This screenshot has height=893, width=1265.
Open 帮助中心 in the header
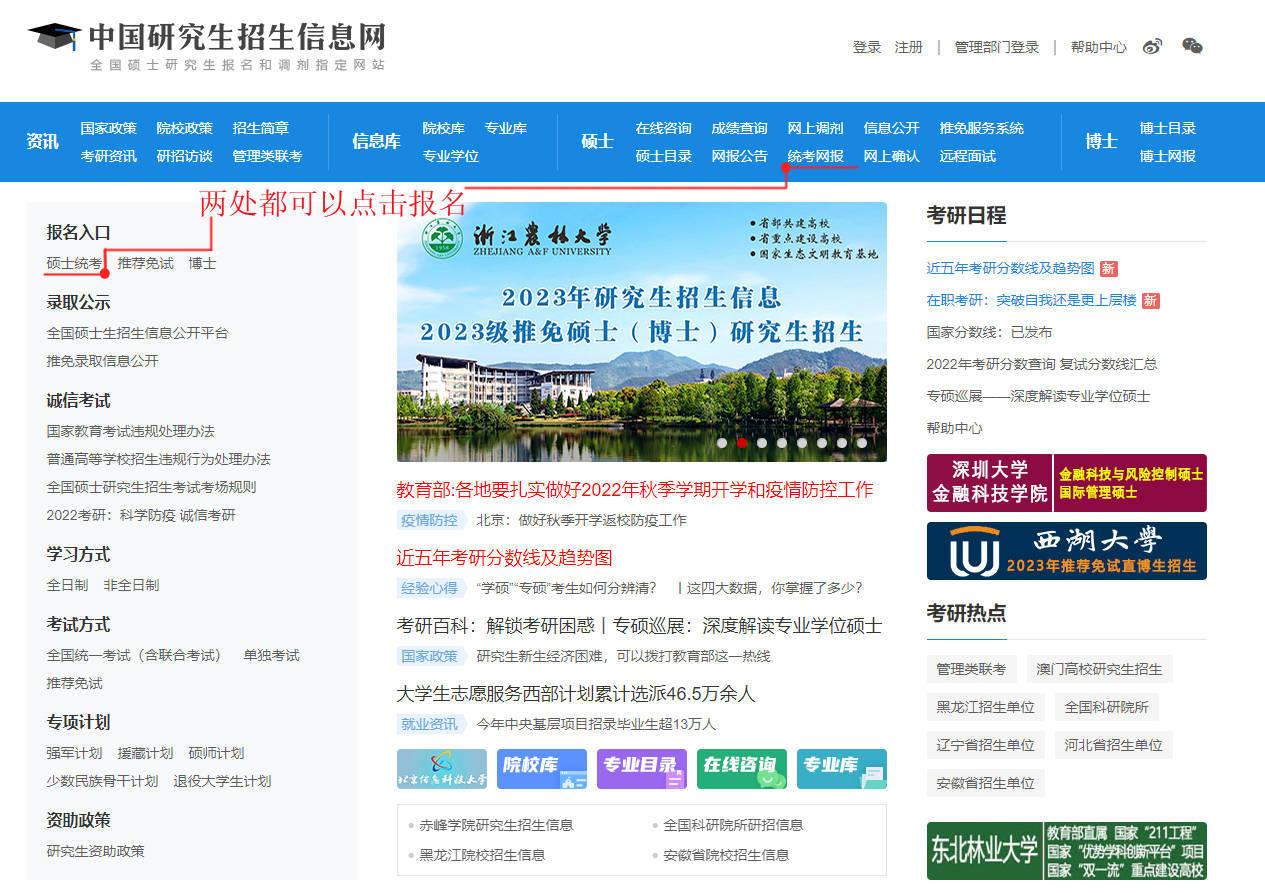1098,47
